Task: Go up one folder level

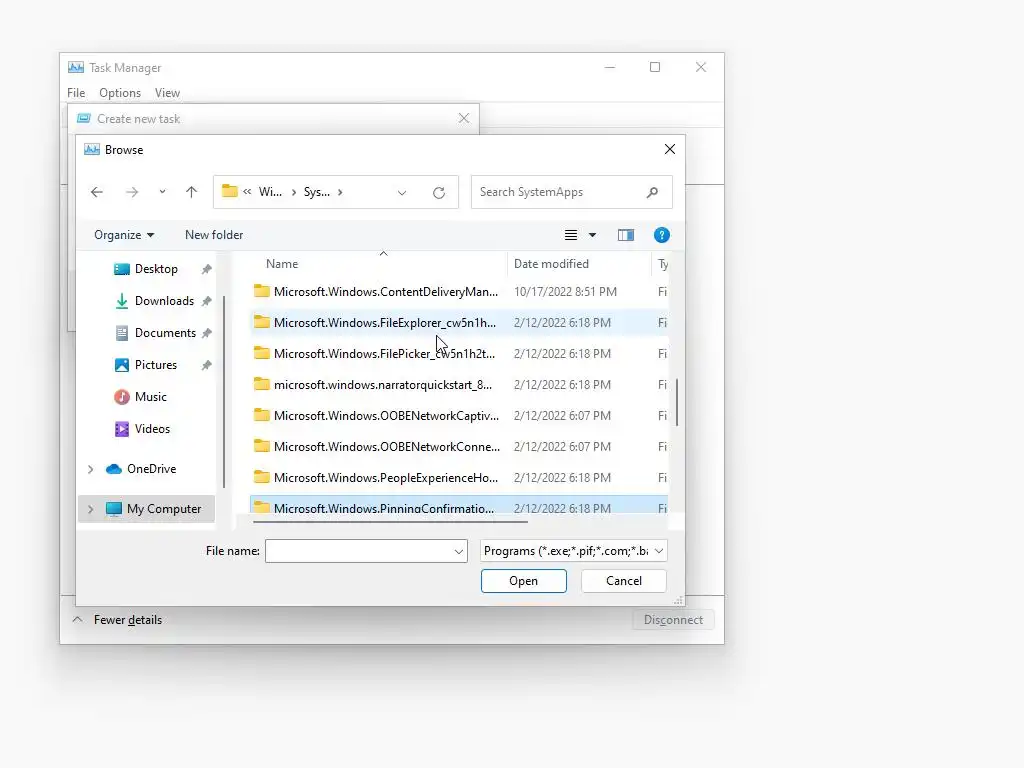Action: 191,192
